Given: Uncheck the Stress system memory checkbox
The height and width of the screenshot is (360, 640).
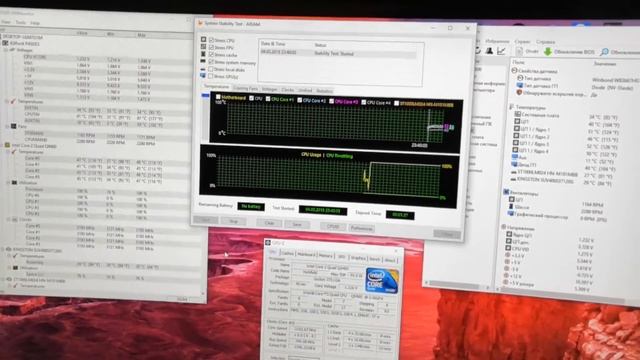Looking at the screenshot, I should click(211, 62).
